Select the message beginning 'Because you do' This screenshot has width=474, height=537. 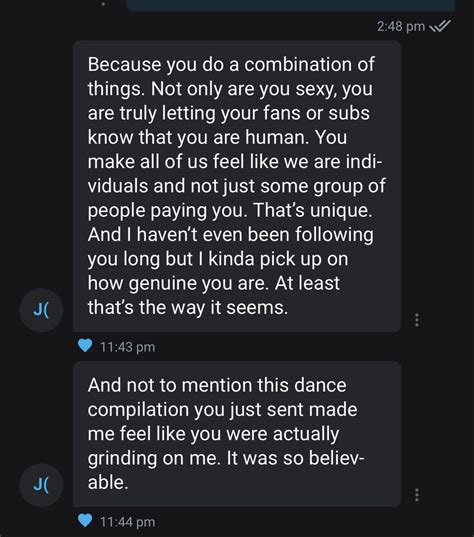pos(237,186)
